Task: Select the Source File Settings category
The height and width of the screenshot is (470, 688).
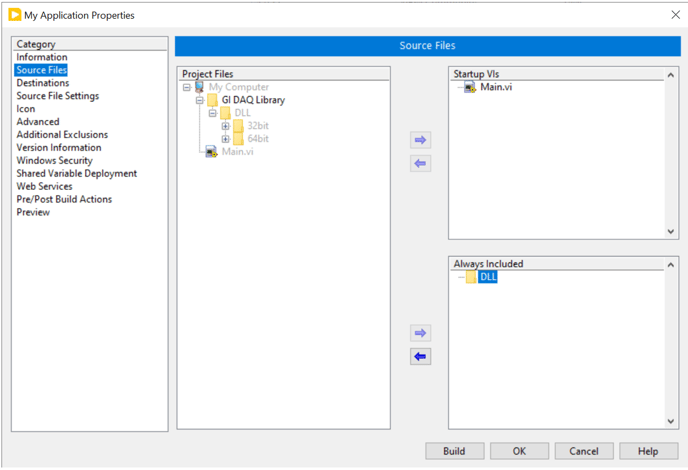Action: 57,96
